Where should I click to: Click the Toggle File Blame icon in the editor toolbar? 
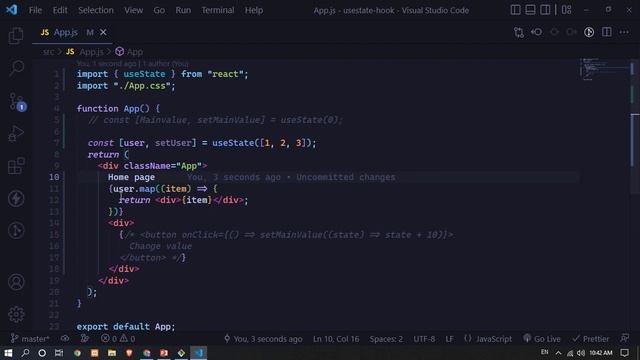(x=589, y=32)
